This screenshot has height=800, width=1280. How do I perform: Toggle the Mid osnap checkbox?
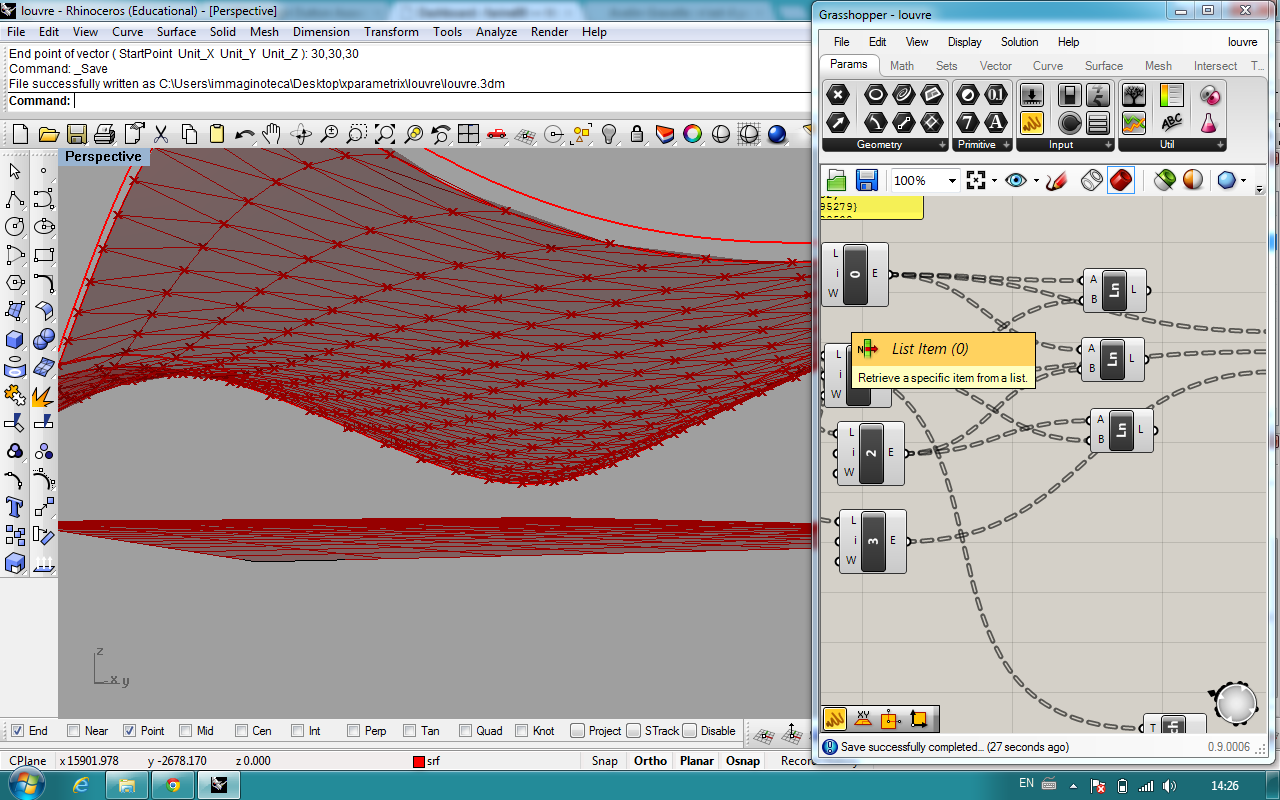(185, 731)
